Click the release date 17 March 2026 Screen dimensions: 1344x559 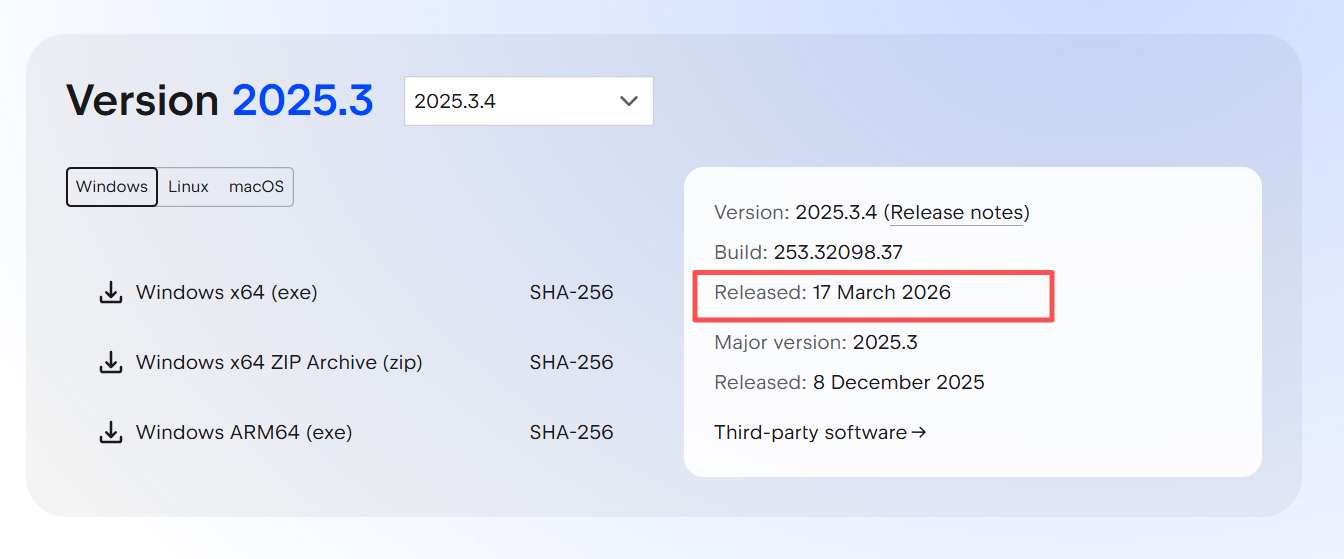(881, 293)
